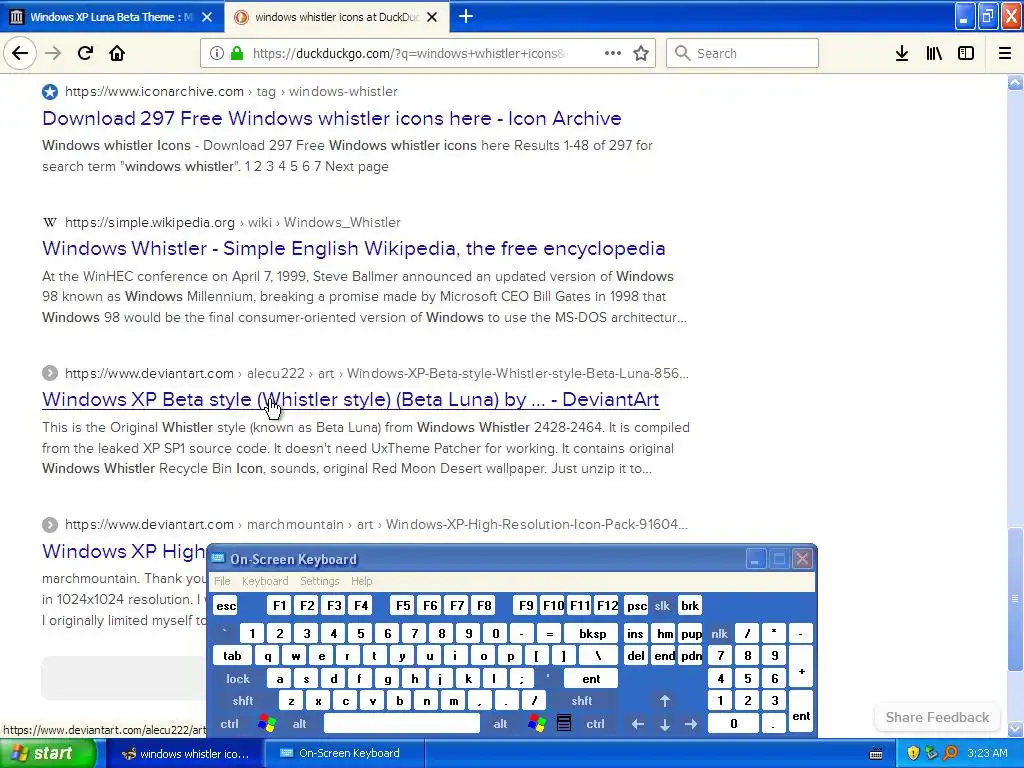Switch to Windows XP Luna Beta Theme tab
This screenshot has height=768, width=1024.
coord(112,17)
